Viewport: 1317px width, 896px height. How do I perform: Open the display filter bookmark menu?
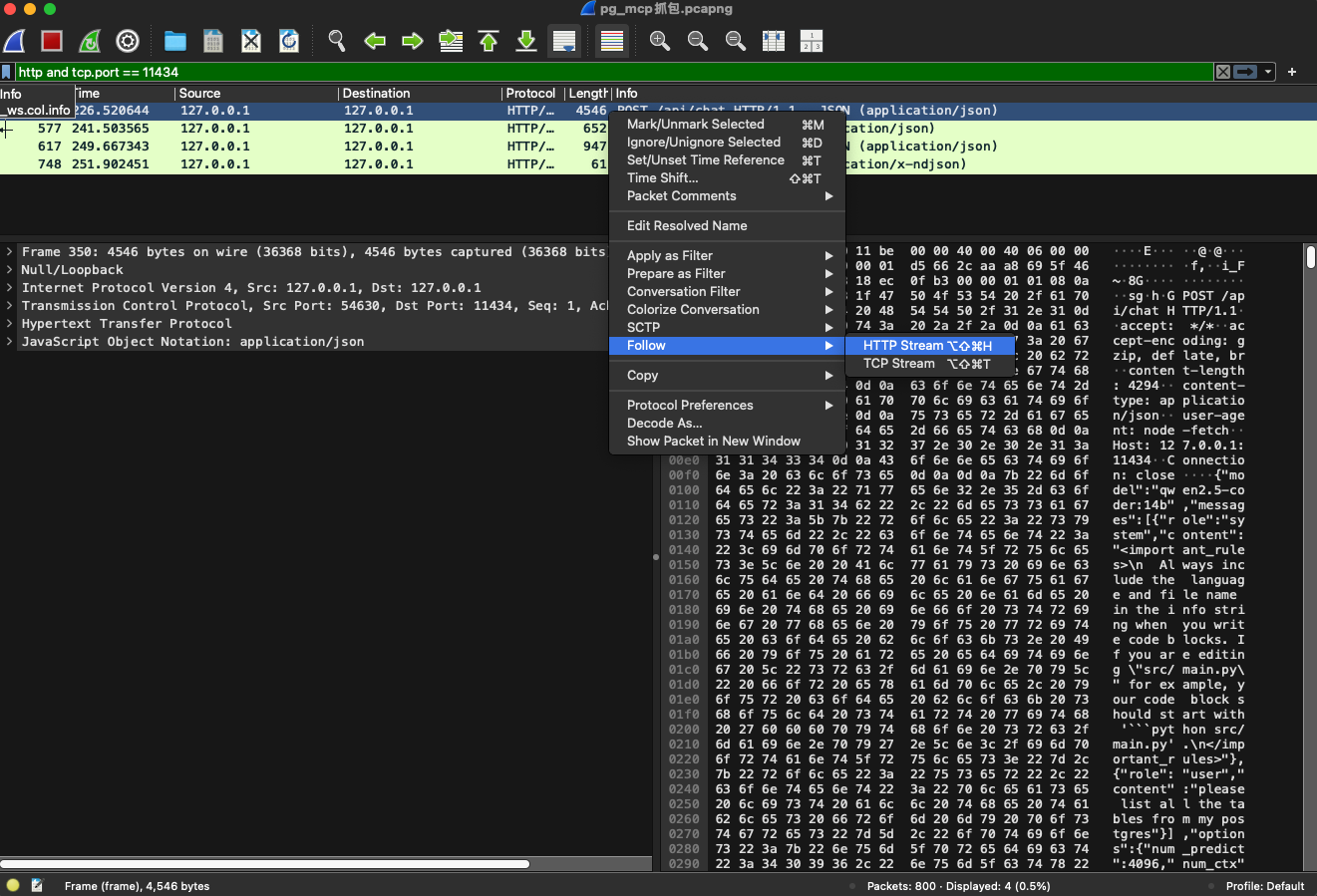click(x=7, y=72)
